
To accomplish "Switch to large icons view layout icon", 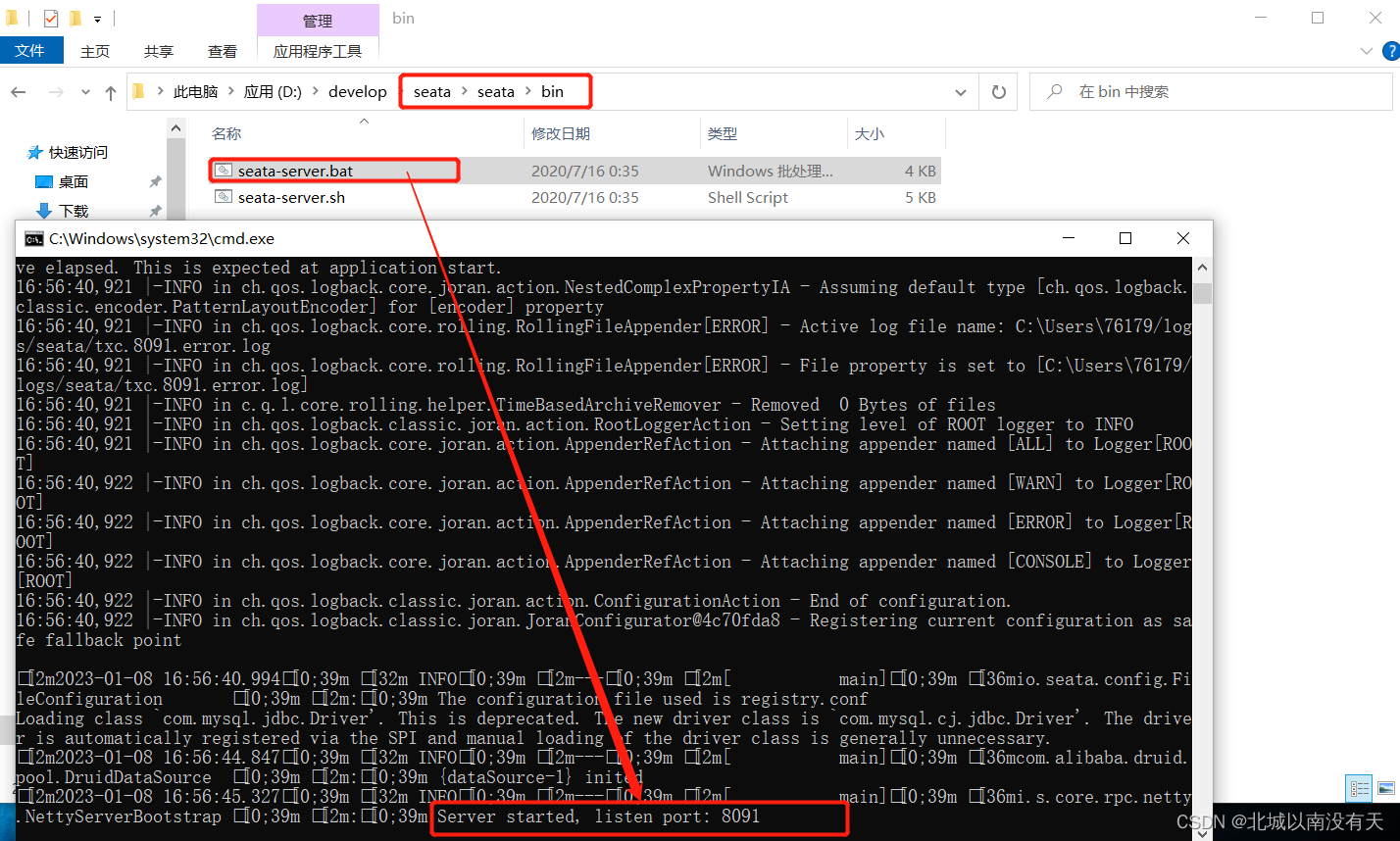I will coord(1386,788).
